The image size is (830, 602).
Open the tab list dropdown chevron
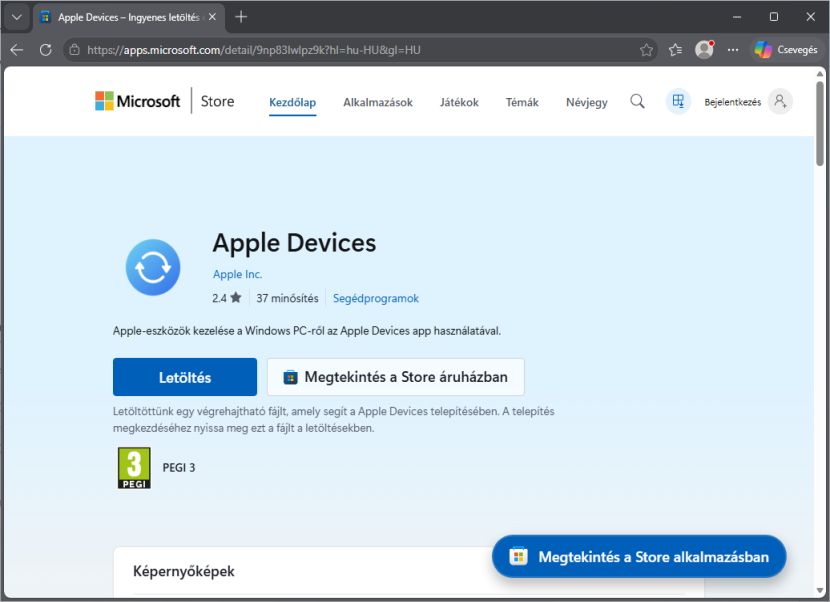(x=16, y=17)
